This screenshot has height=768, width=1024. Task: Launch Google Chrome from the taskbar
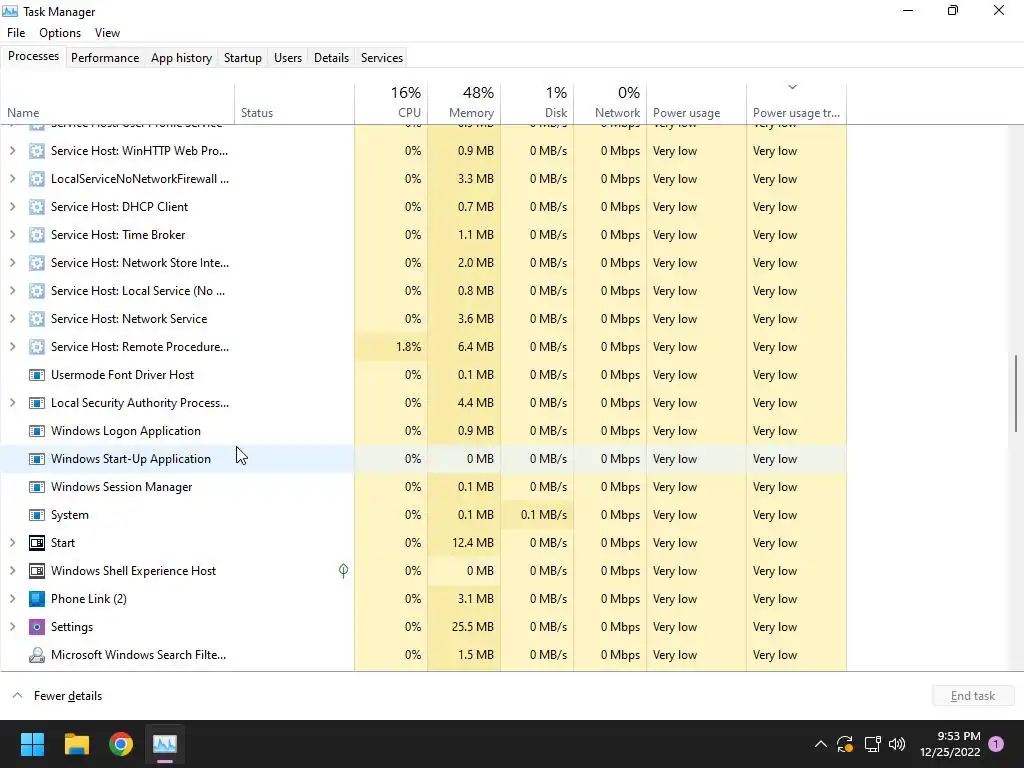[121, 744]
